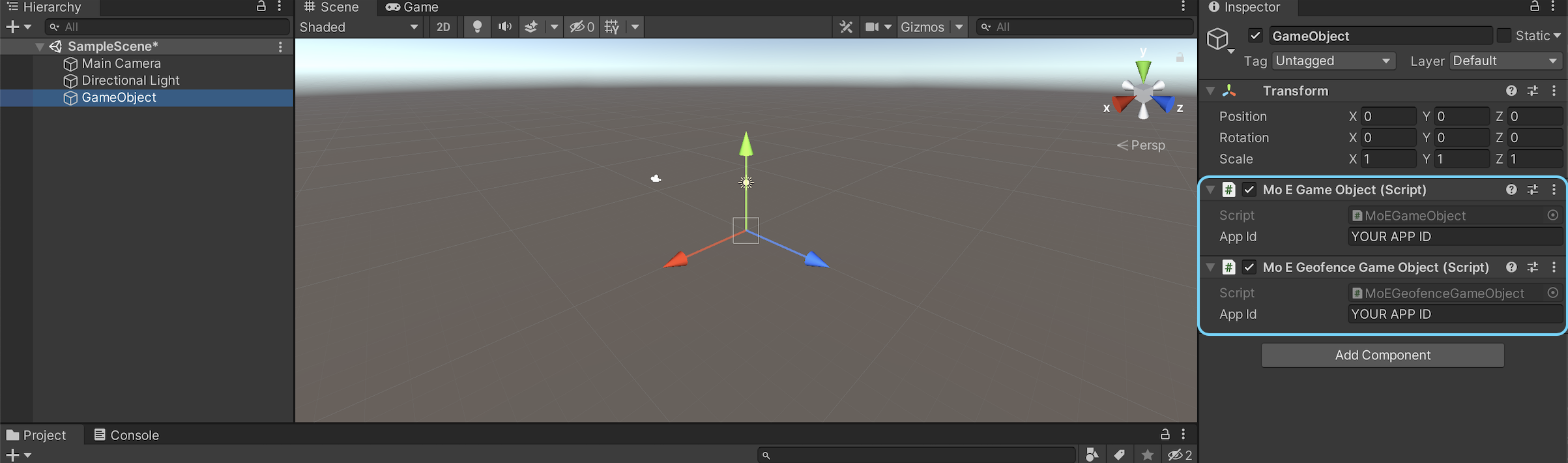Select Main Camera in Hierarchy
1568x463 pixels.
coord(121,64)
